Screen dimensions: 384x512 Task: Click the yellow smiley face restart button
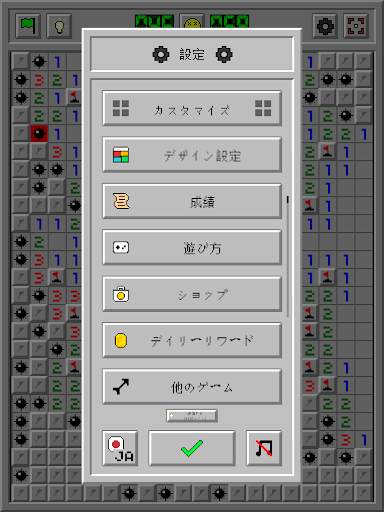point(192,22)
